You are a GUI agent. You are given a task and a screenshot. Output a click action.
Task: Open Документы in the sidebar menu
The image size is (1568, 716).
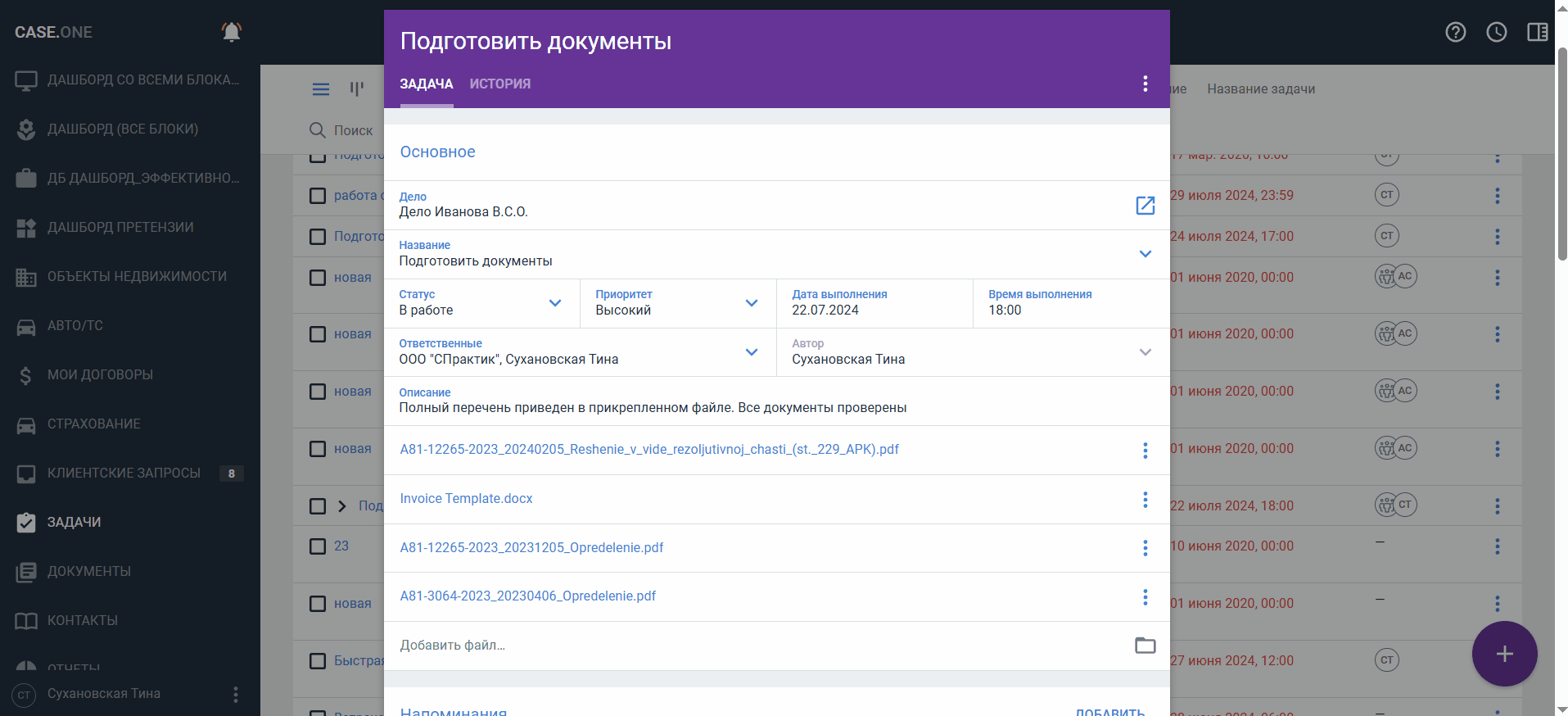pos(88,571)
